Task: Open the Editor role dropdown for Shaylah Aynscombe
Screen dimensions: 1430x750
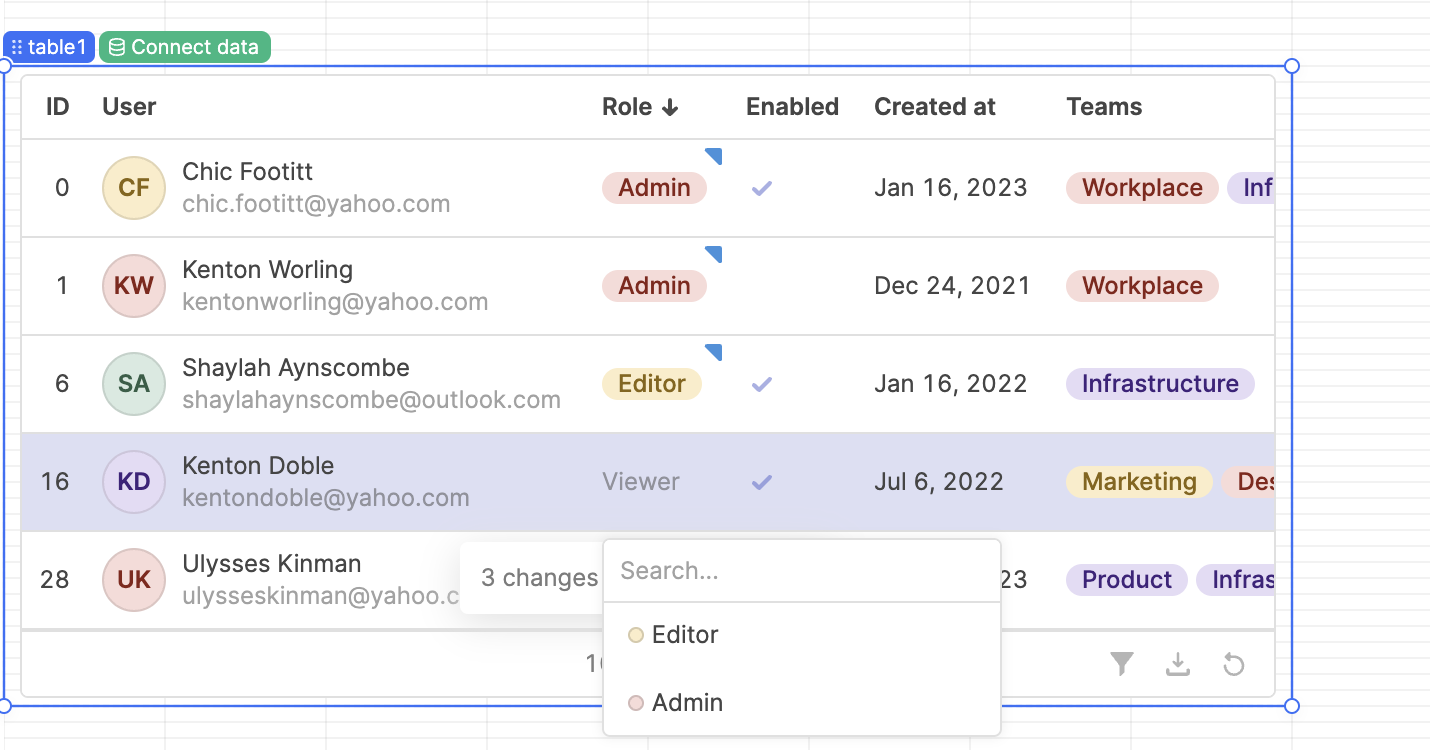Action: pos(652,384)
